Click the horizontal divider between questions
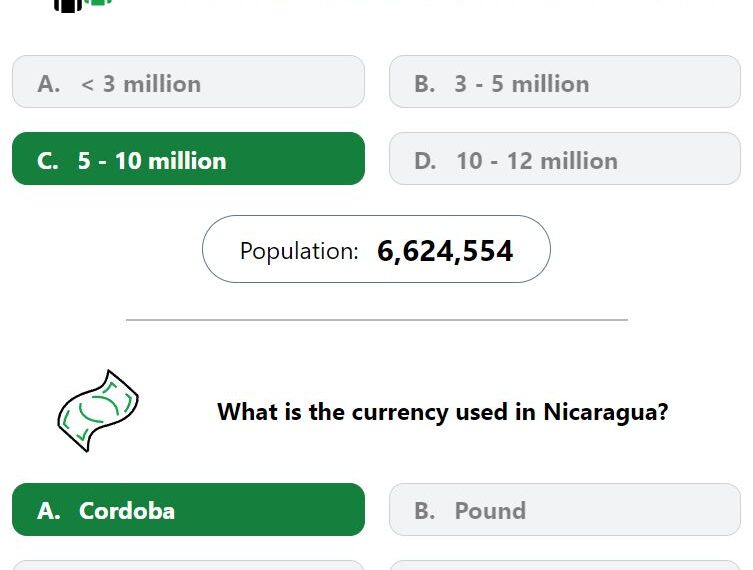This screenshot has width=753, height=570. point(376,320)
